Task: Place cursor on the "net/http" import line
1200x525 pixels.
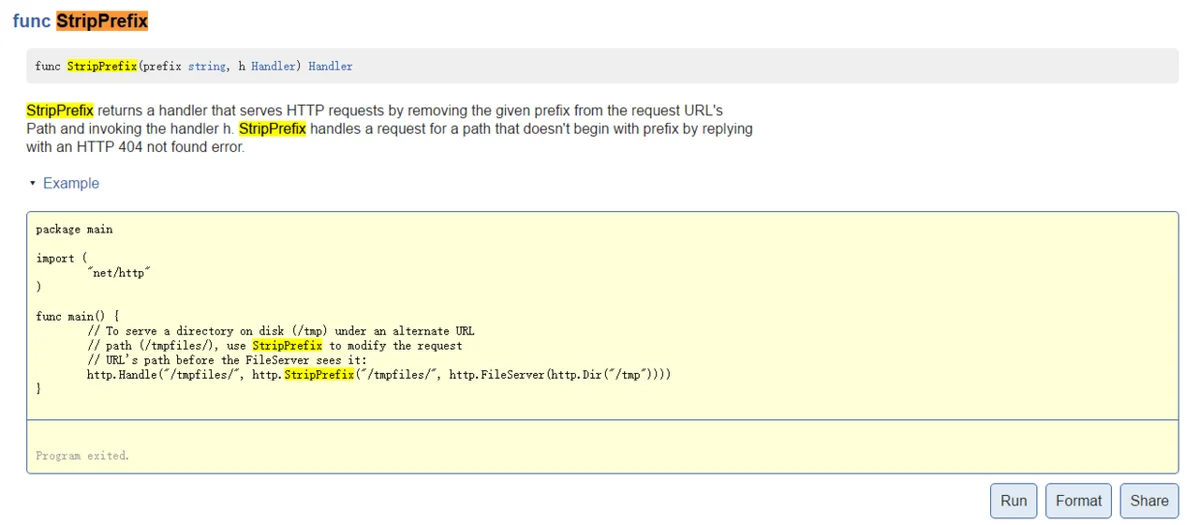Action: click(119, 273)
